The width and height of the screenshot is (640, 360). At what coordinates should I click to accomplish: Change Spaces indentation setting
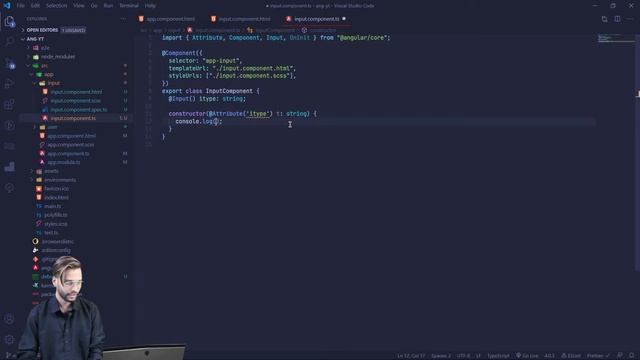point(441,356)
